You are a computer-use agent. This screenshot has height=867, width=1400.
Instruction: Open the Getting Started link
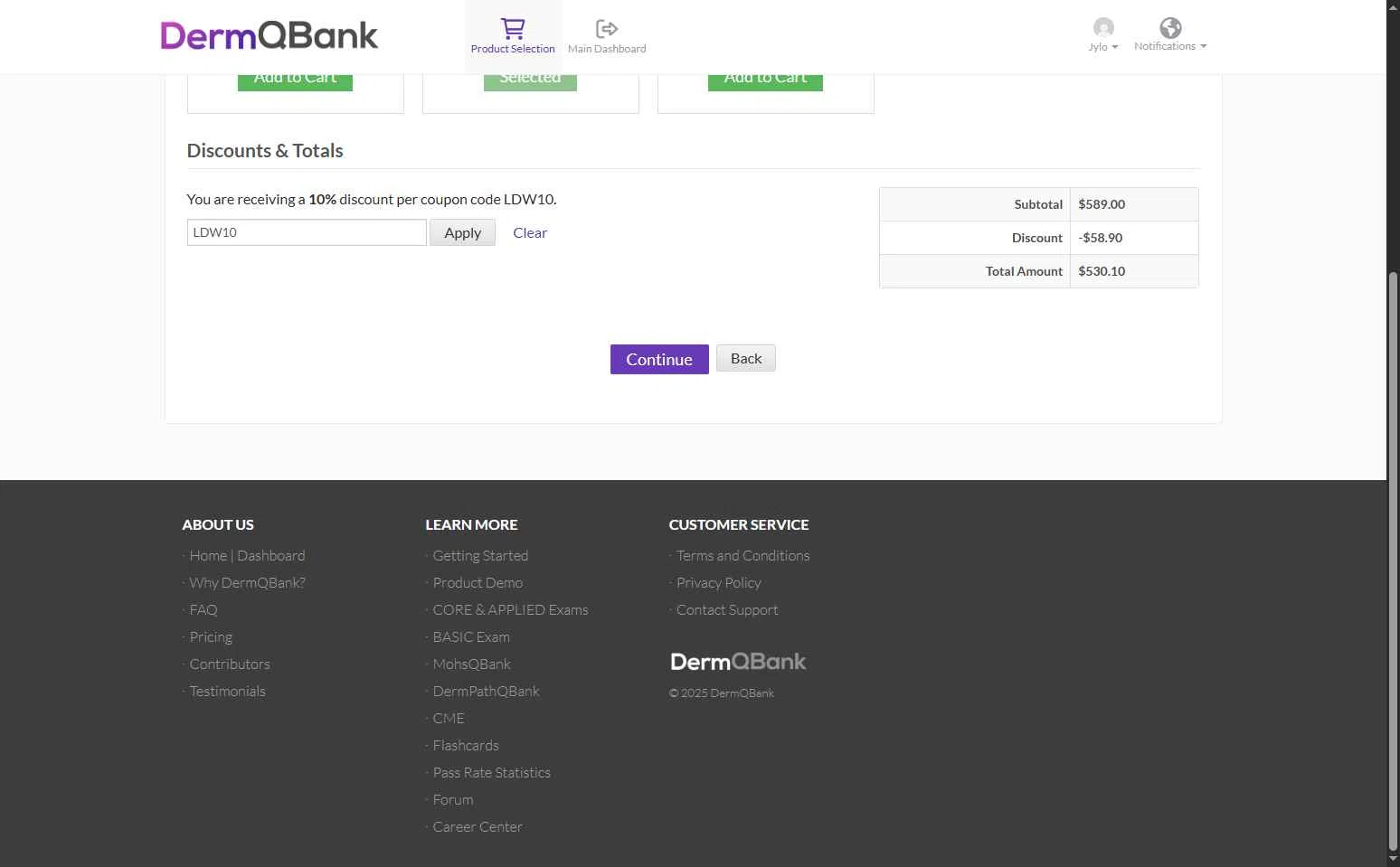[x=480, y=555]
